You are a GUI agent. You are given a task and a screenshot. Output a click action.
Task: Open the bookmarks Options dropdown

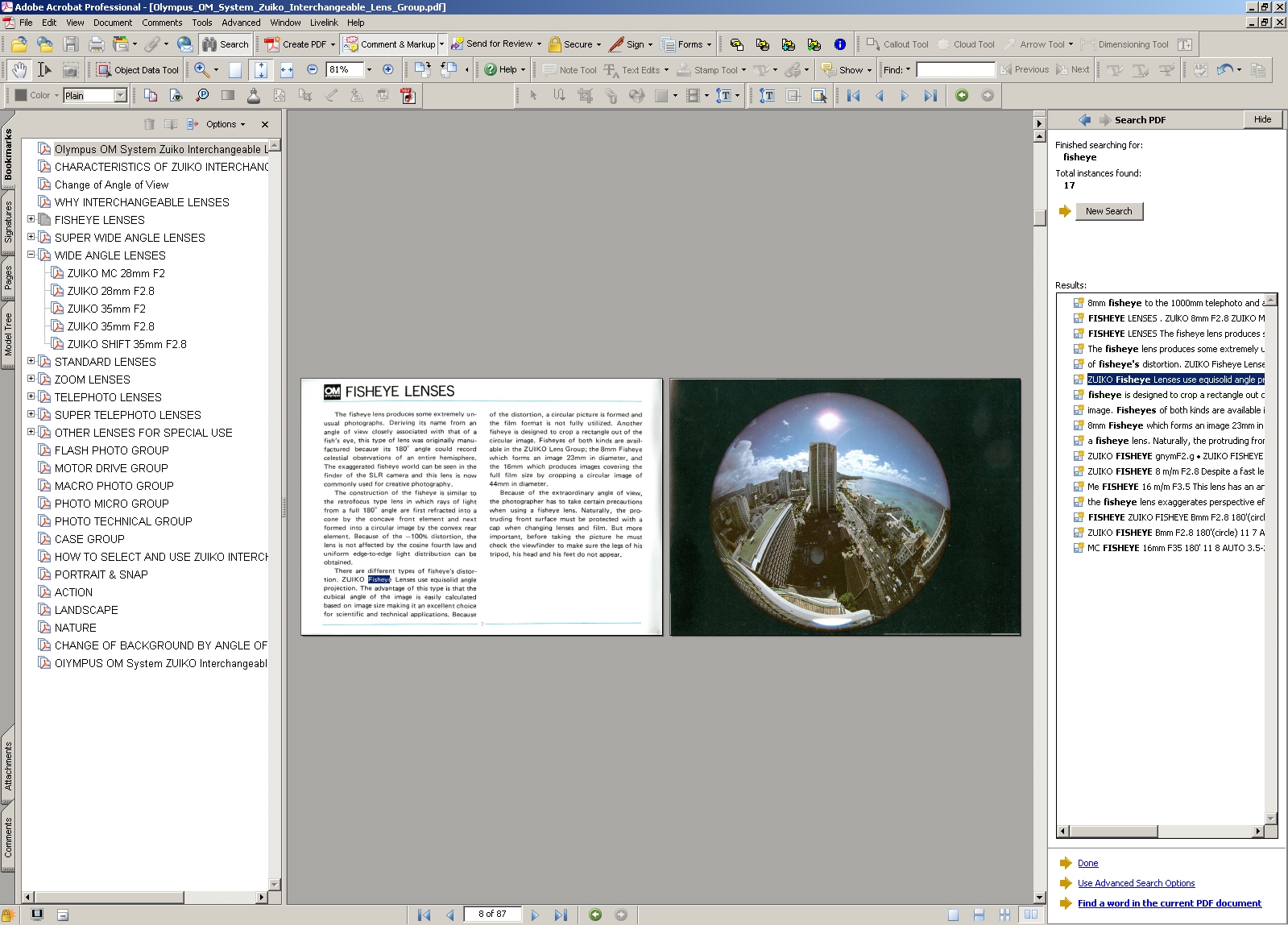point(226,124)
